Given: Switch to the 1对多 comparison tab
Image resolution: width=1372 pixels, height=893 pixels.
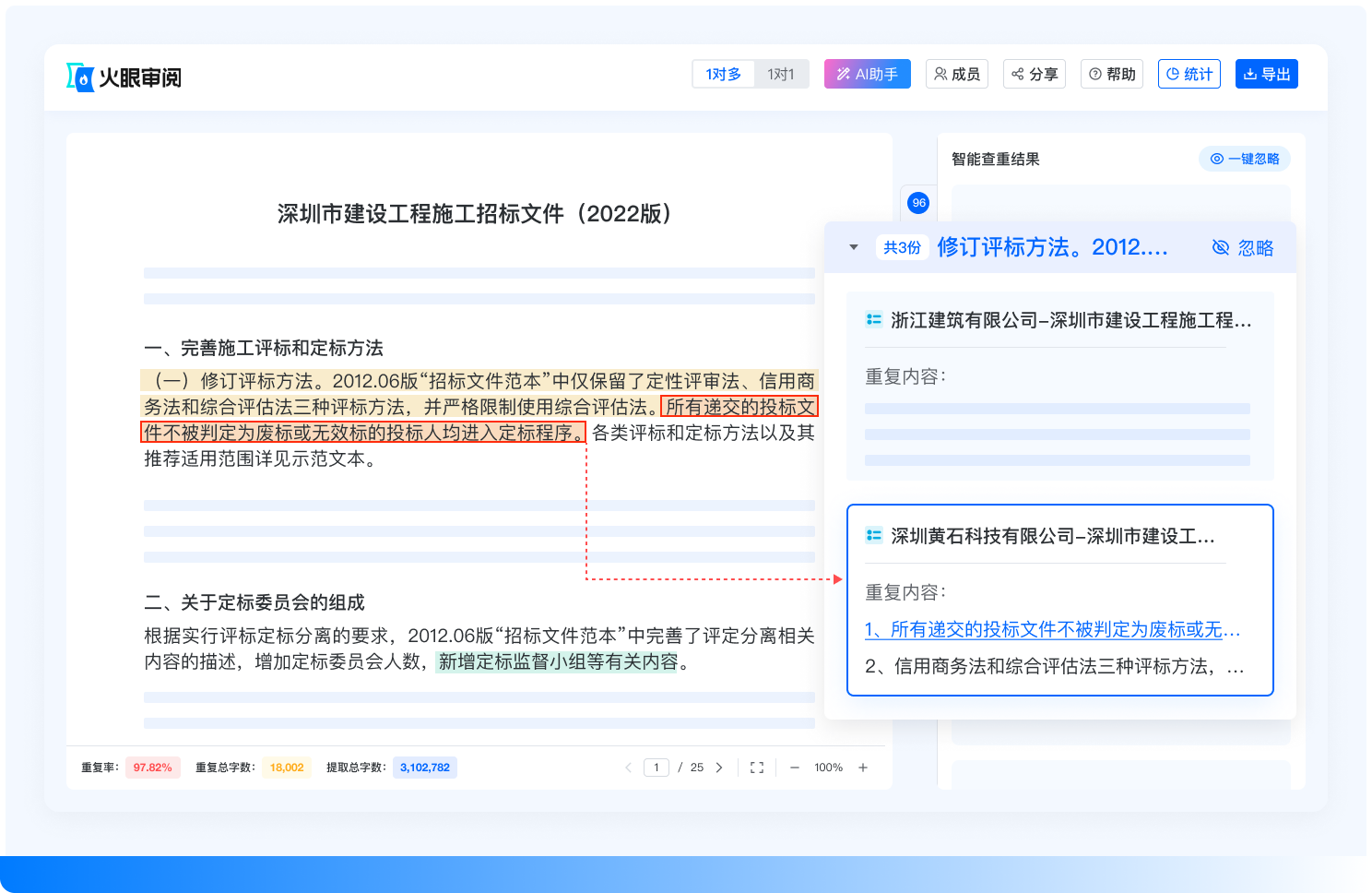Looking at the screenshot, I should [x=724, y=74].
